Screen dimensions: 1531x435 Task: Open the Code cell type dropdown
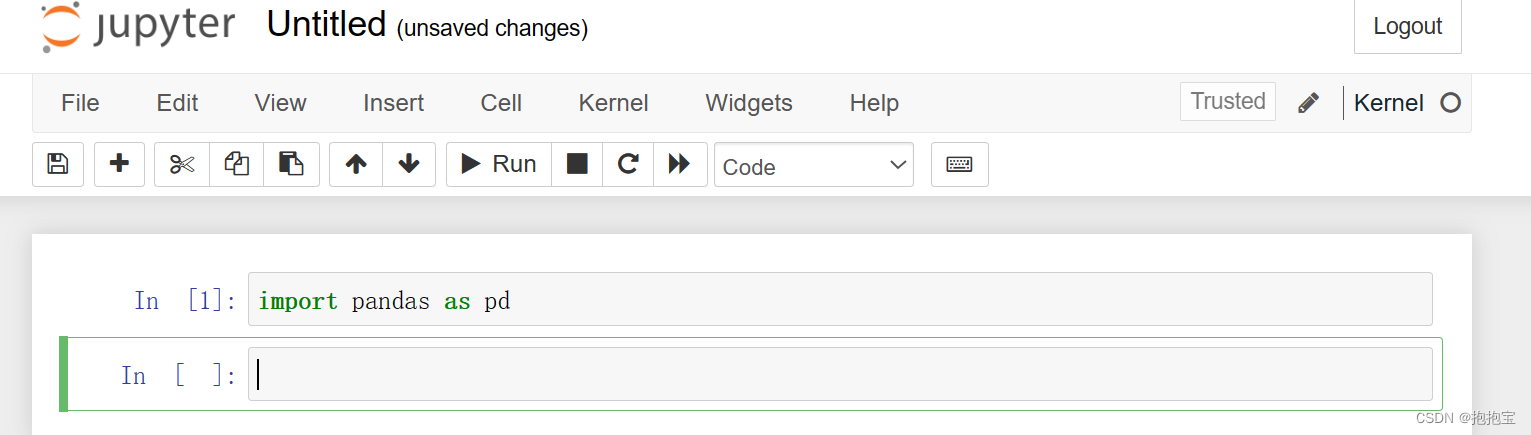(813, 166)
